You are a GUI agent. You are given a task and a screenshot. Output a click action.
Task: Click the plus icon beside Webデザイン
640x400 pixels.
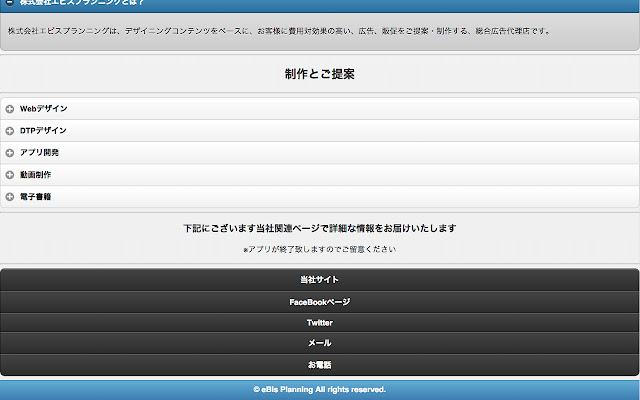[x=10, y=109]
